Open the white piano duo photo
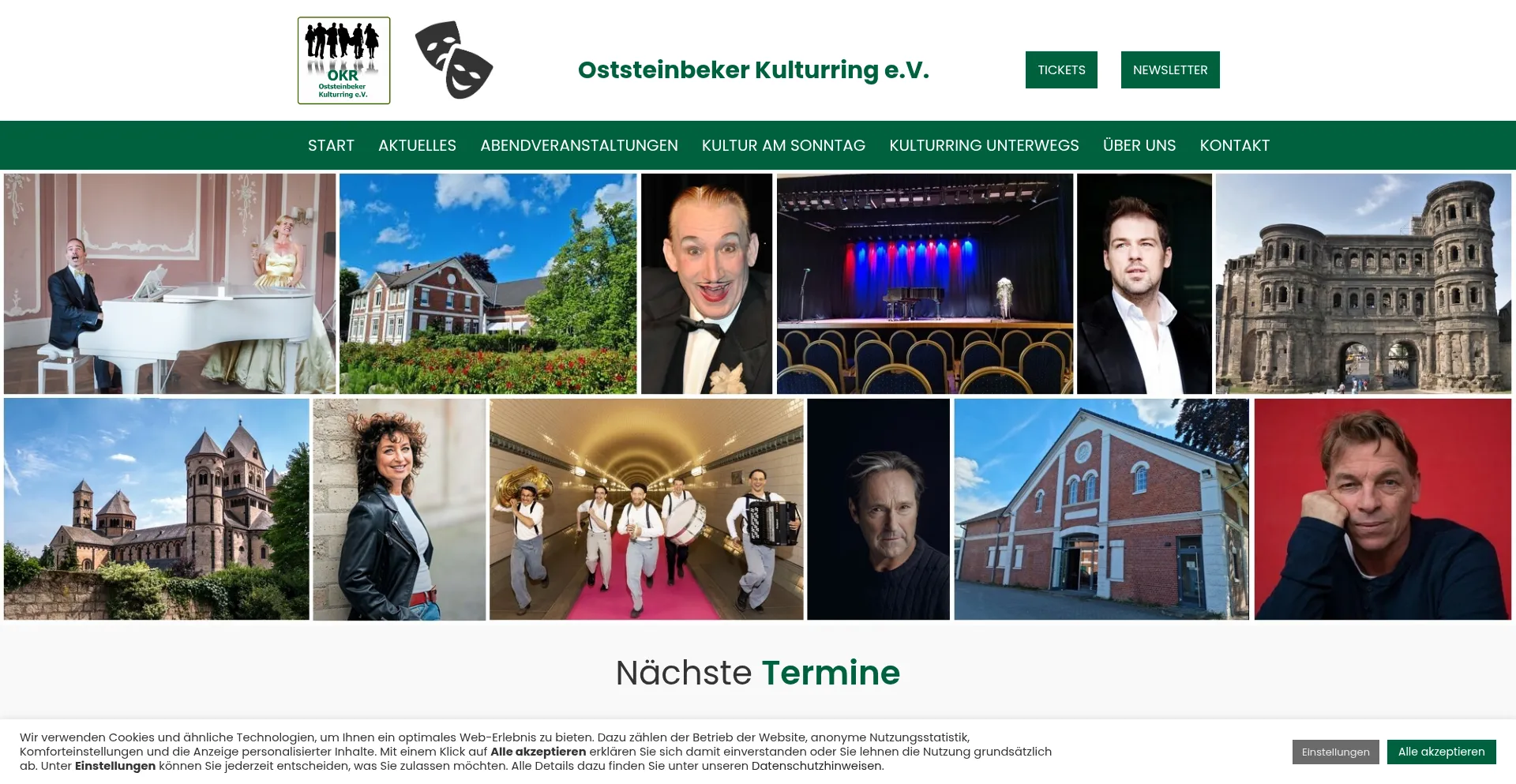This screenshot has width=1516, height=784. pyautogui.click(x=170, y=284)
